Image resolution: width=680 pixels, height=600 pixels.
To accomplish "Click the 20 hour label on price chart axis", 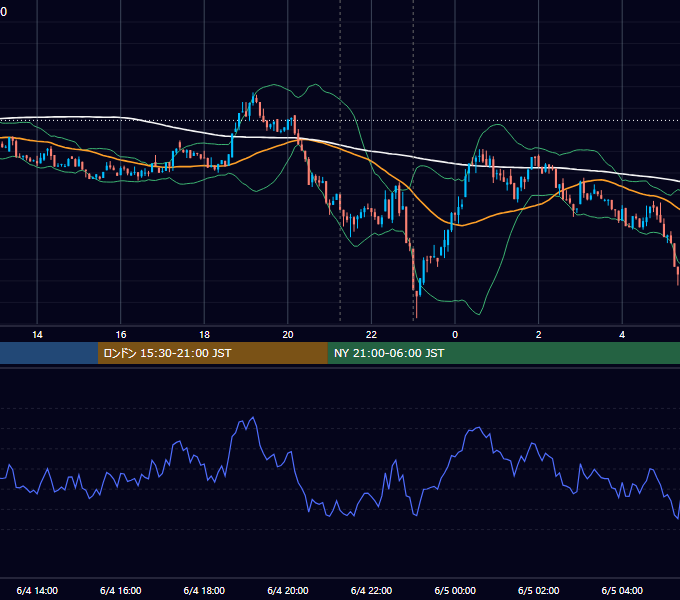I will 288,335.
